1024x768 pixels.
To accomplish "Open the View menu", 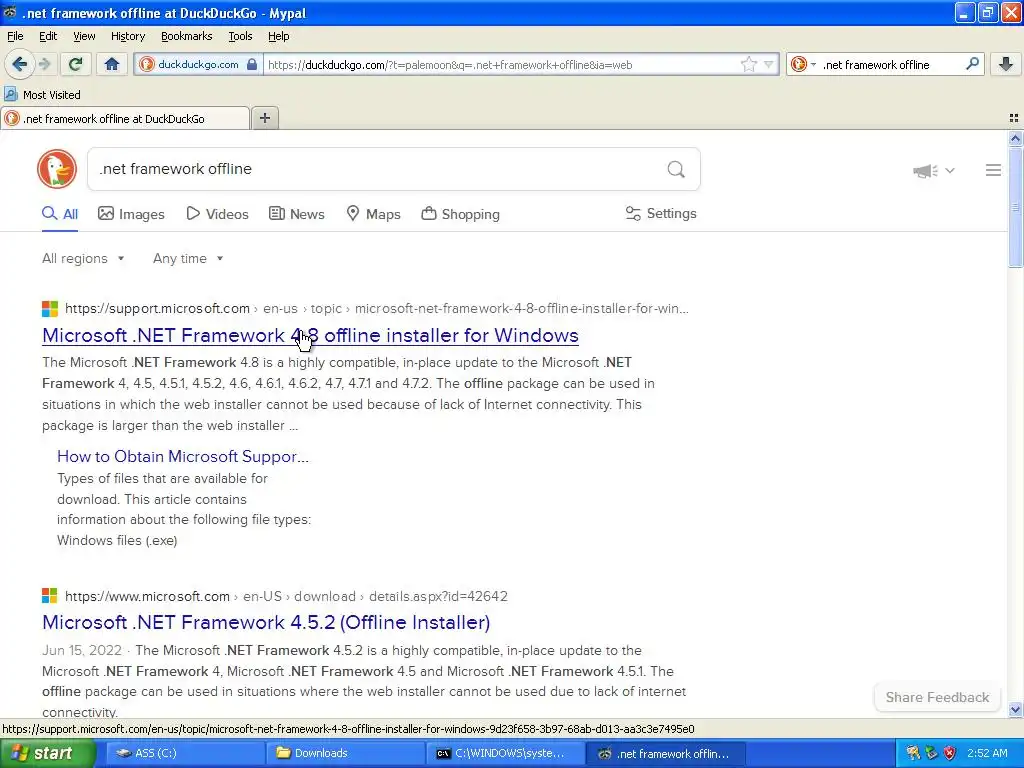I will tap(84, 36).
